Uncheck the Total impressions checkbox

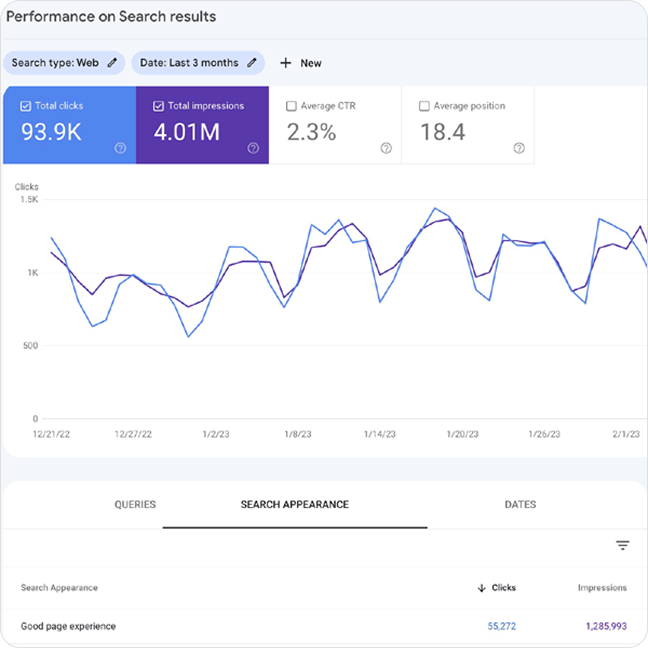(x=158, y=106)
